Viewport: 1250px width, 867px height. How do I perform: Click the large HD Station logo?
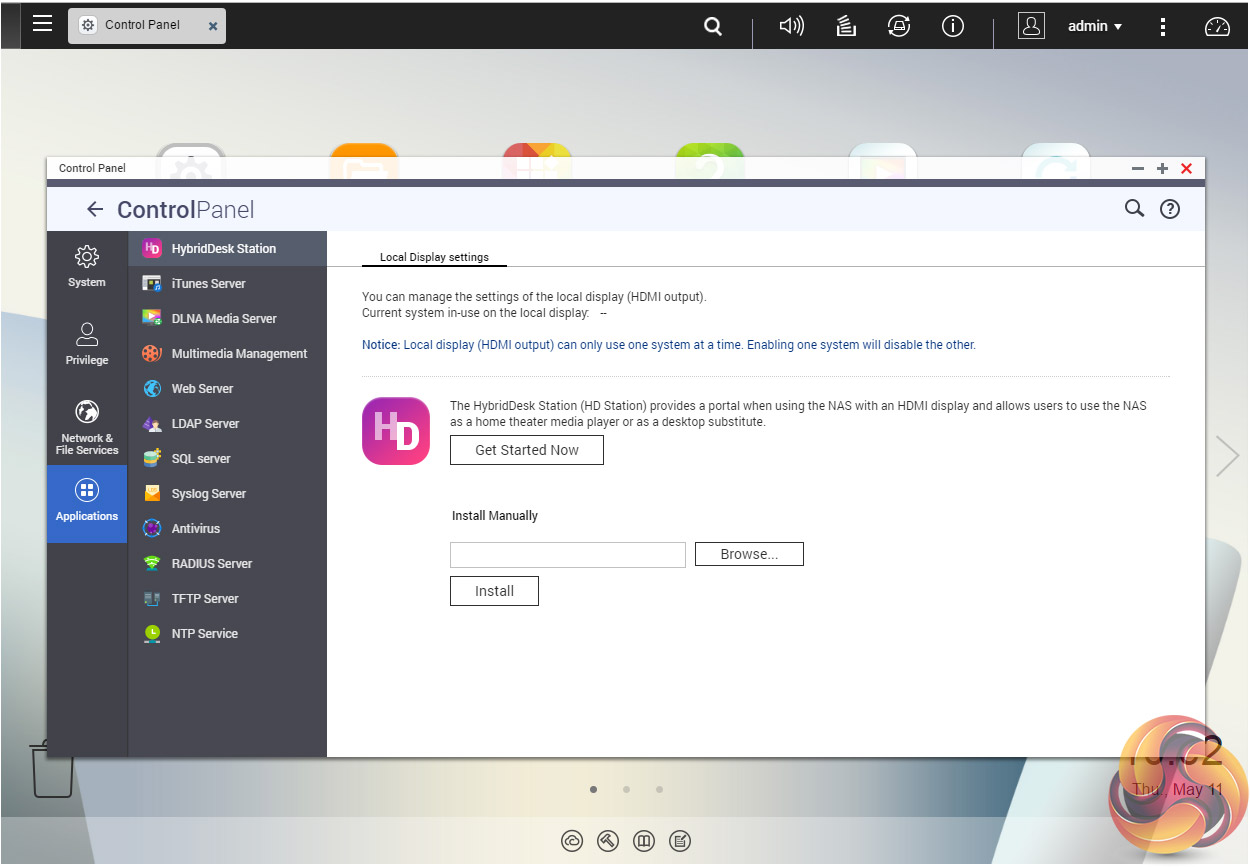[x=396, y=431]
